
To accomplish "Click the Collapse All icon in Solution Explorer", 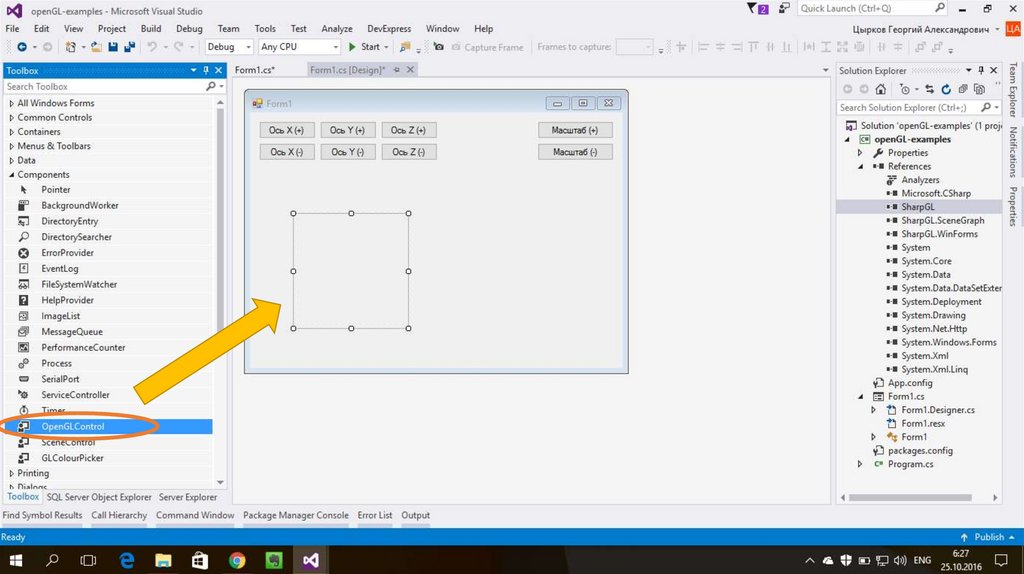I will (961, 89).
